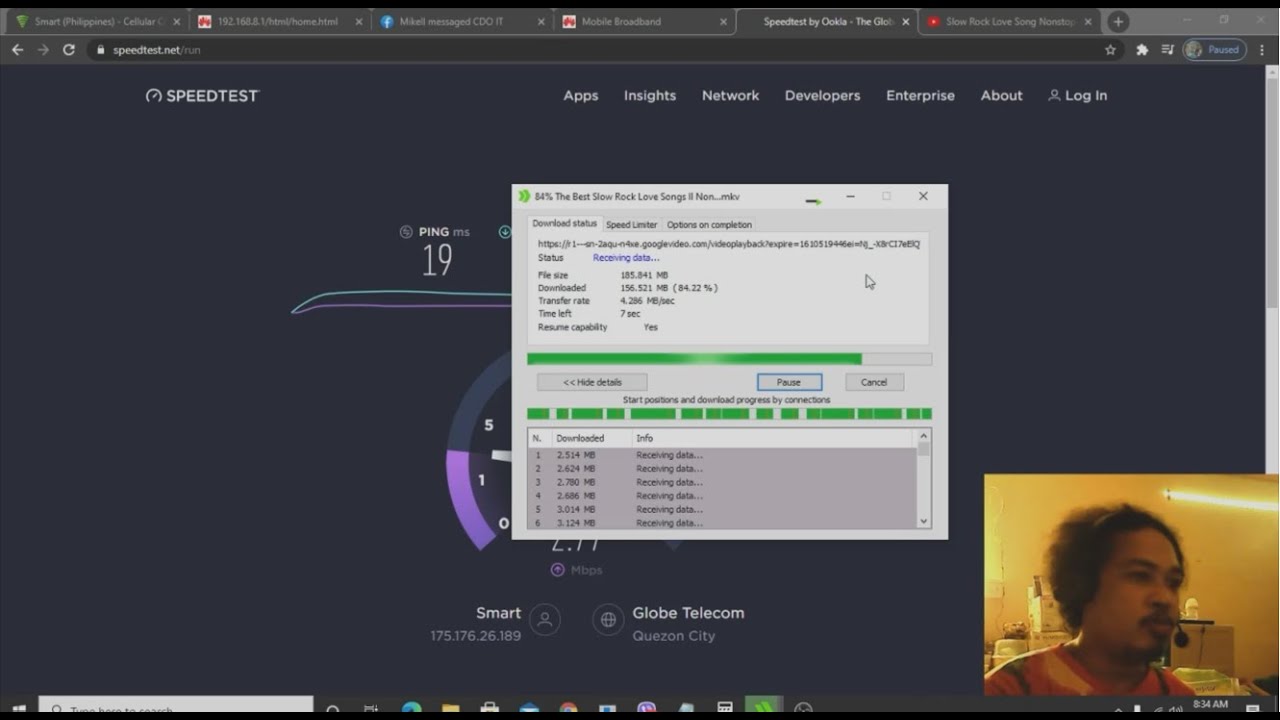Open the About menu item

tap(1001, 95)
